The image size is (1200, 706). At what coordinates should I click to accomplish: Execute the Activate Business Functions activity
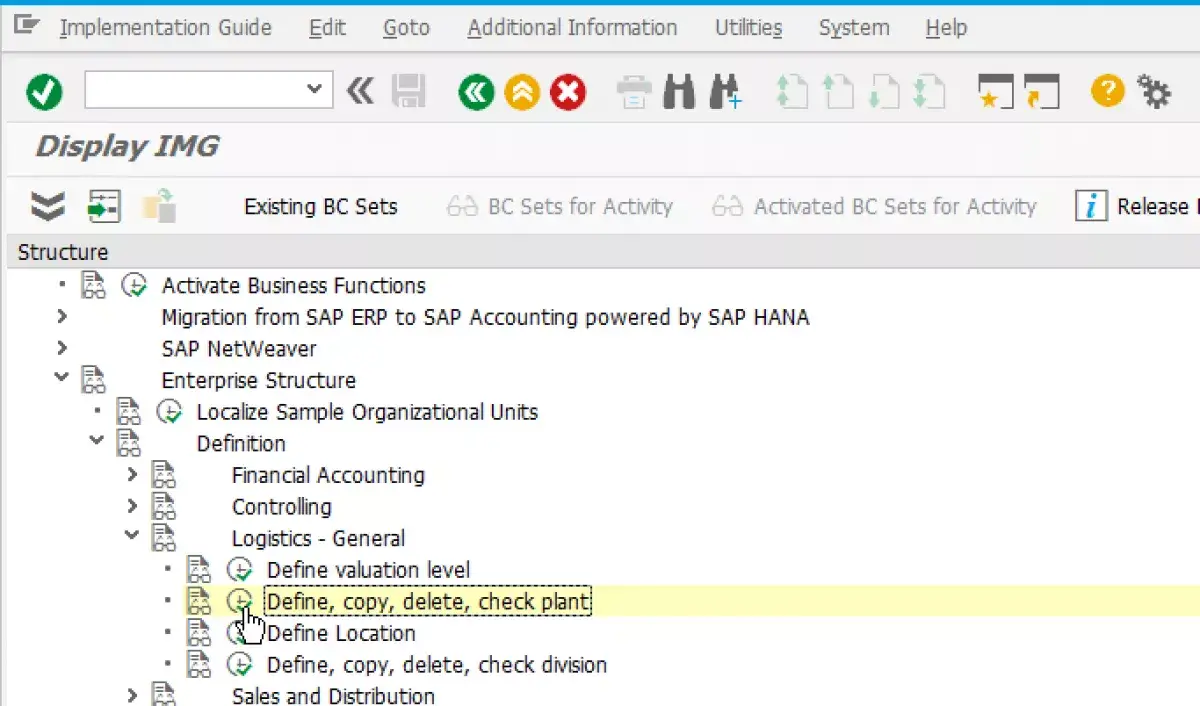pos(134,286)
